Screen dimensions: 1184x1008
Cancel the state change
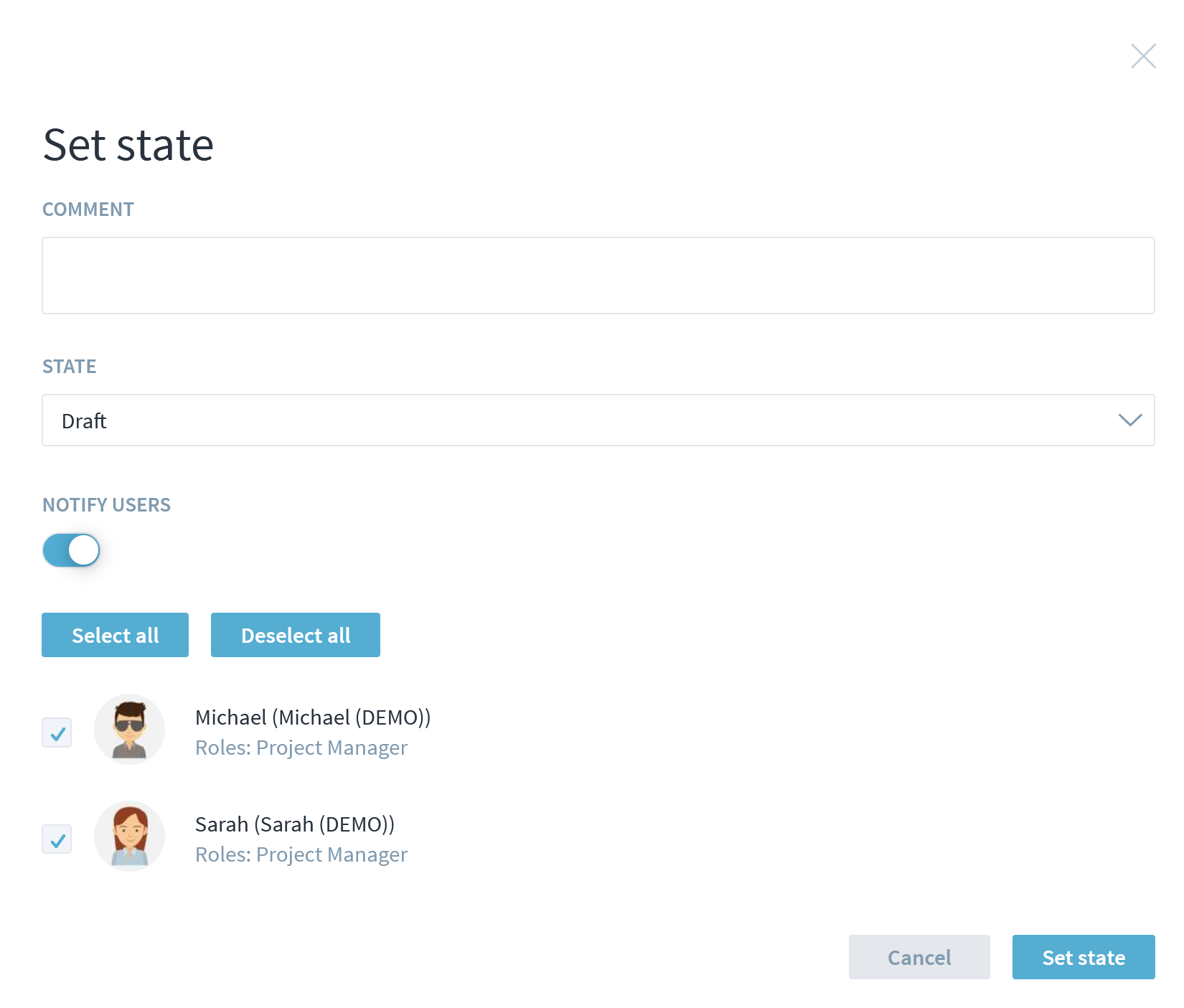point(919,957)
